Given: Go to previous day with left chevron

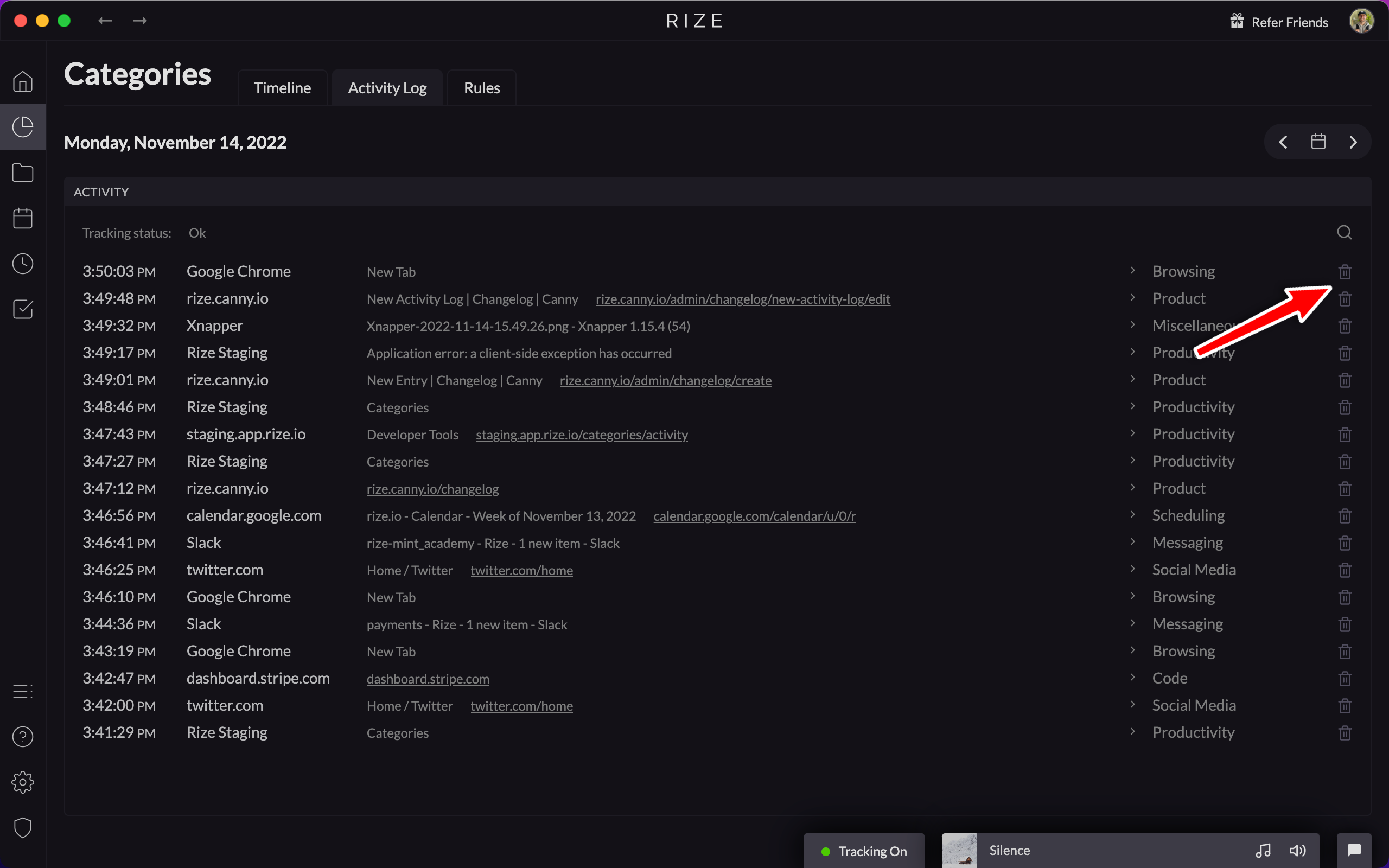Looking at the screenshot, I should point(1283,142).
